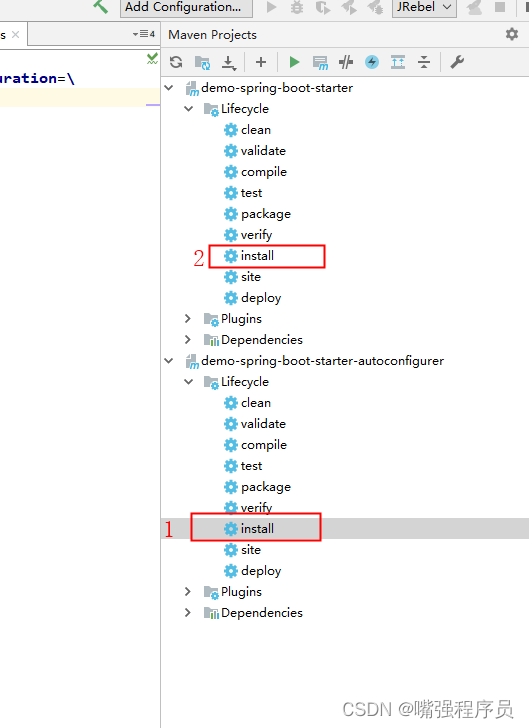The image size is (529, 728).
Task: Click the green inspection checkmark in editor
Action: click(x=152, y=58)
